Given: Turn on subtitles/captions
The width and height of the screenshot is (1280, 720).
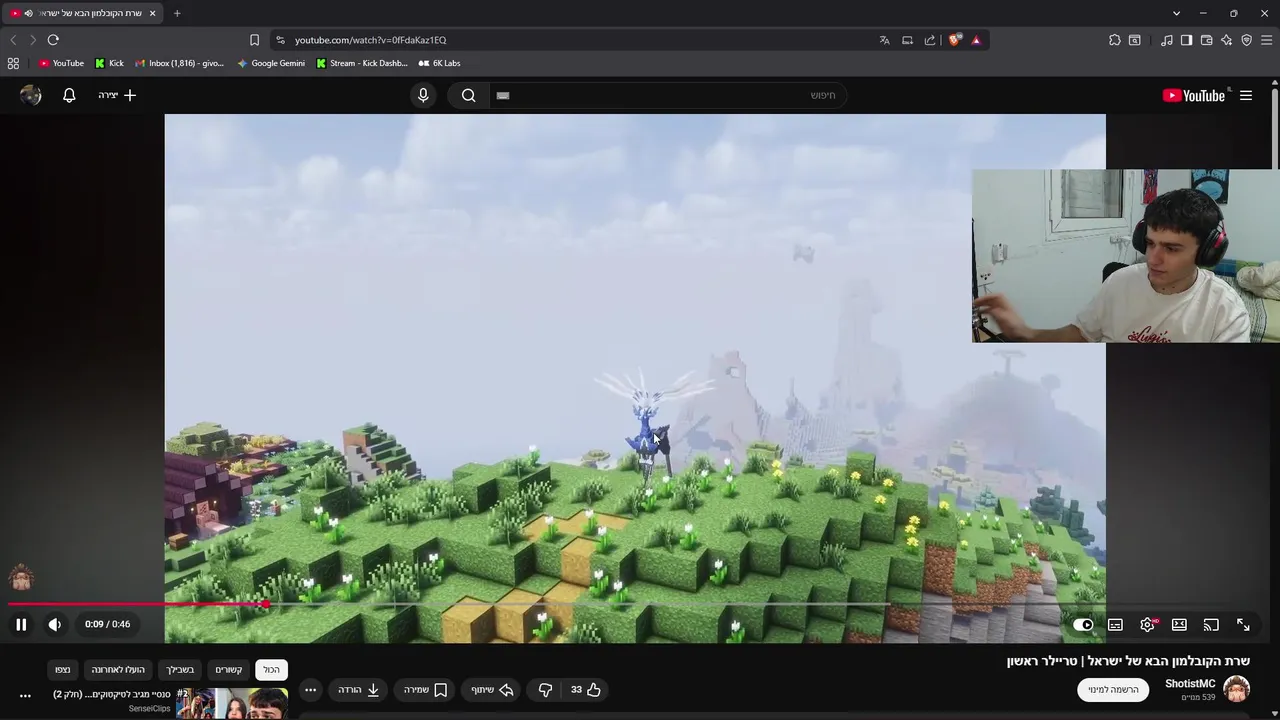Looking at the screenshot, I should click(x=1115, y=625).
